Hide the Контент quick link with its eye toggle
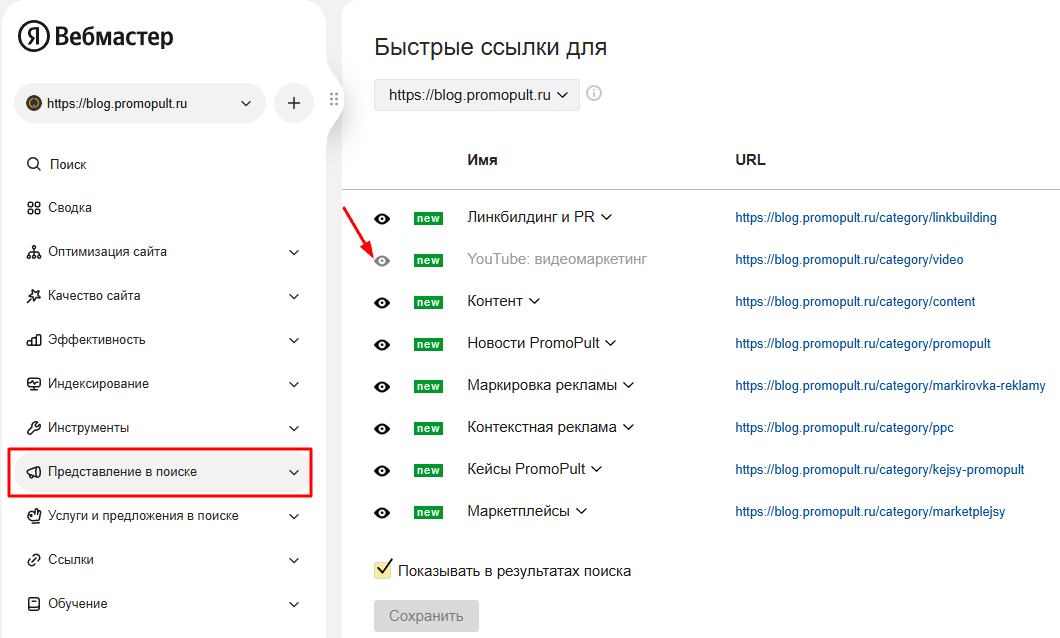1060x638 pixels. click(382, 301)
